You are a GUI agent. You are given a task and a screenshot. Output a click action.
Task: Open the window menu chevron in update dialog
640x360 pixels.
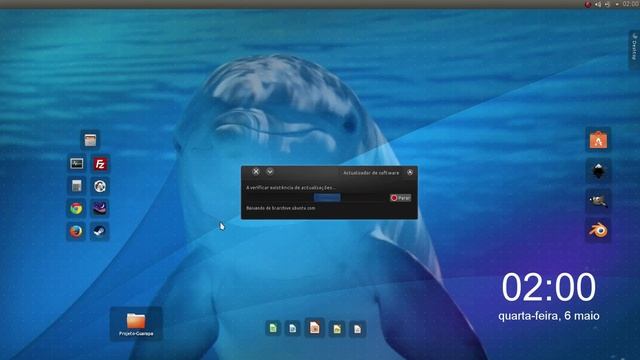pyautogui.click(x=270, y=171)
